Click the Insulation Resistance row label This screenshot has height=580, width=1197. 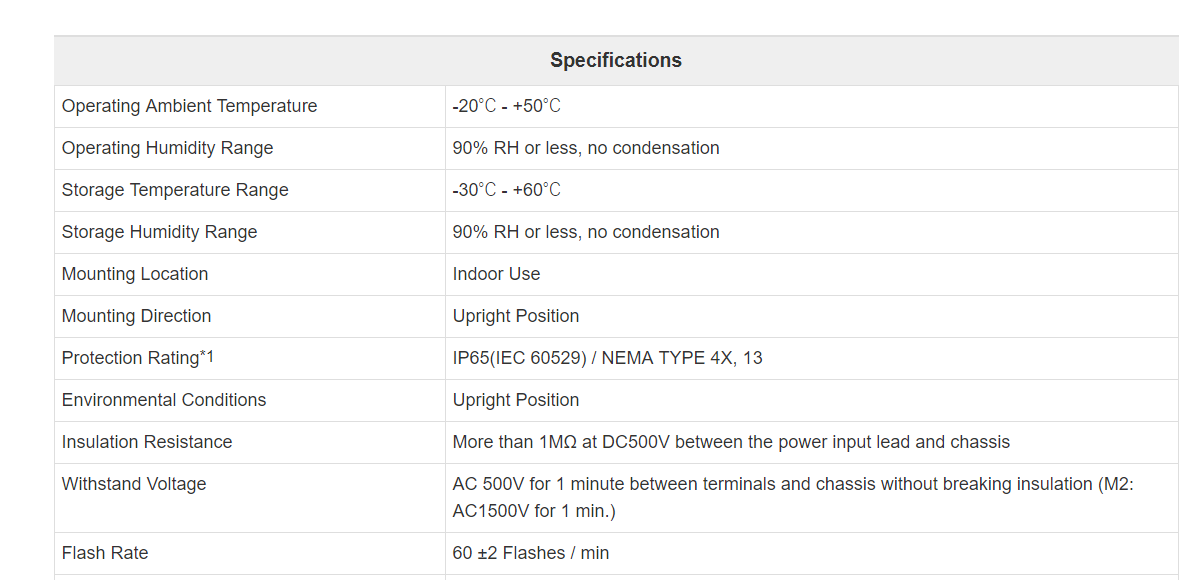(147, 442)
